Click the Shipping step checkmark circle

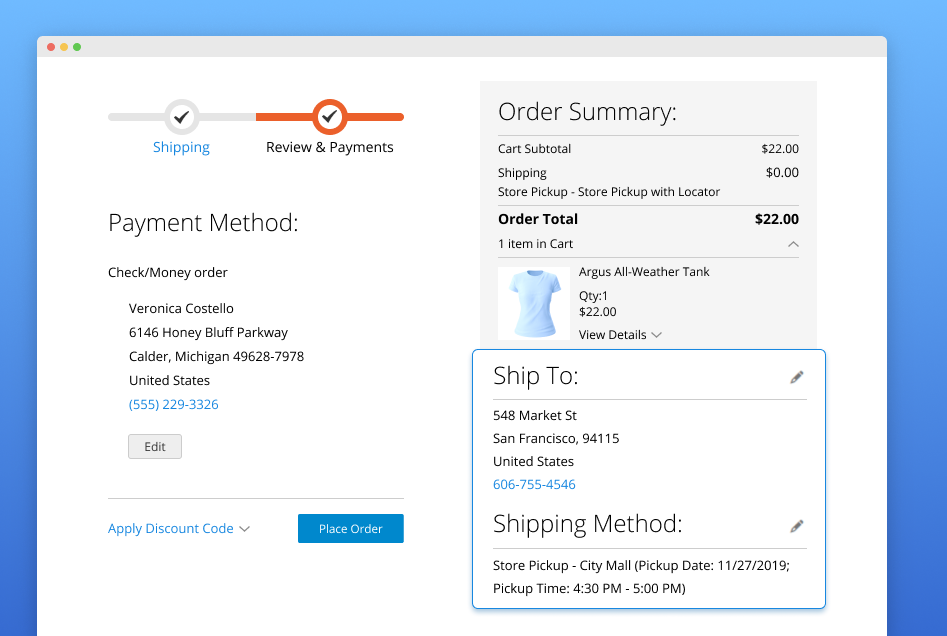pyautogui.click(x=181, y=117)
